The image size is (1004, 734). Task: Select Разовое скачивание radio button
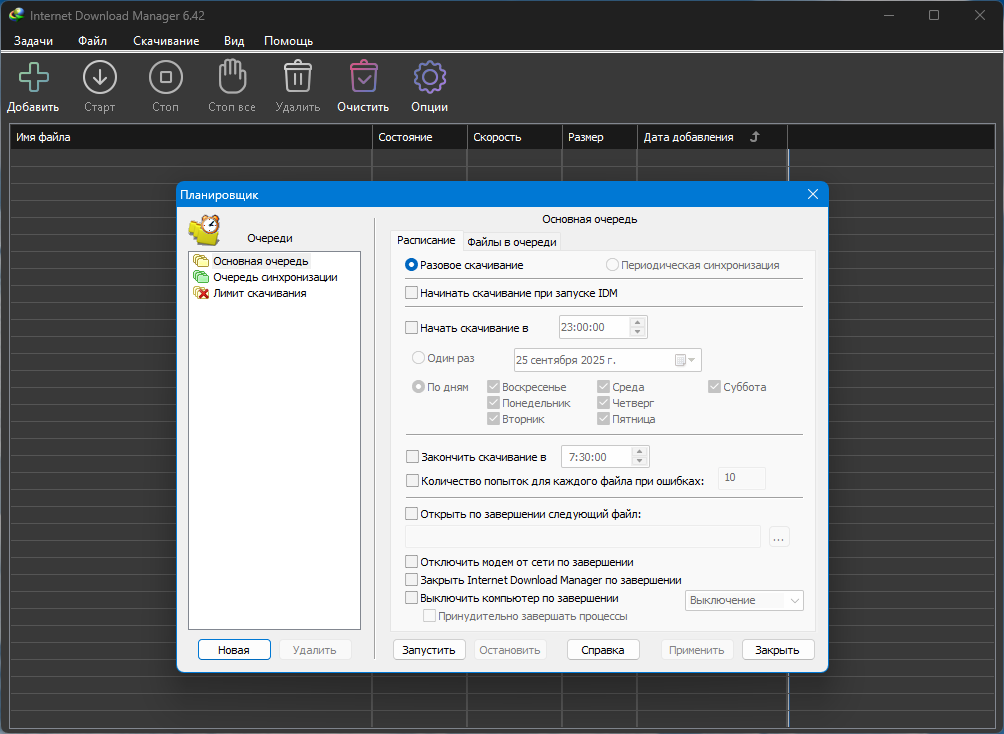coord(412,265)
